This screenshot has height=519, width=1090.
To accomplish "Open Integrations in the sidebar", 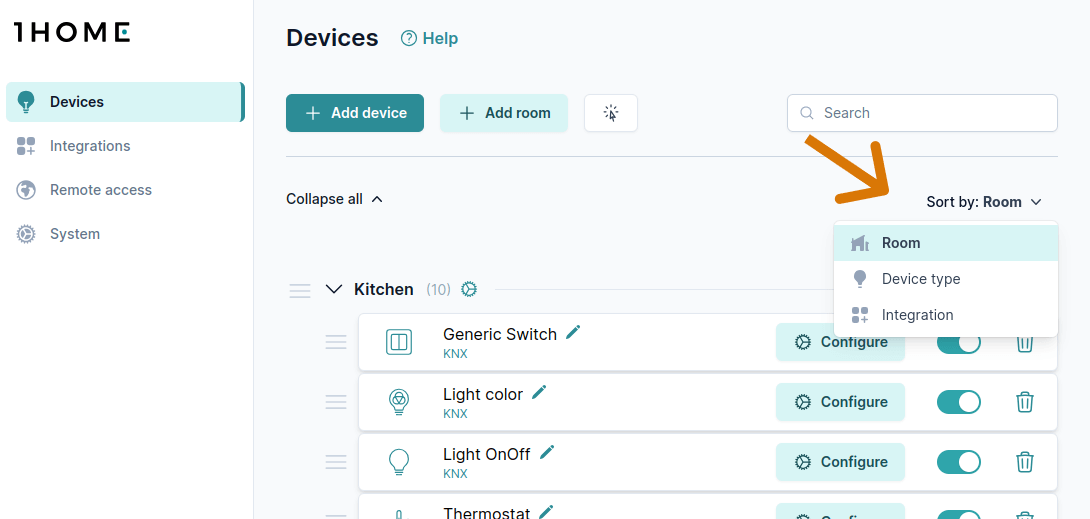I will click(90, 146).
